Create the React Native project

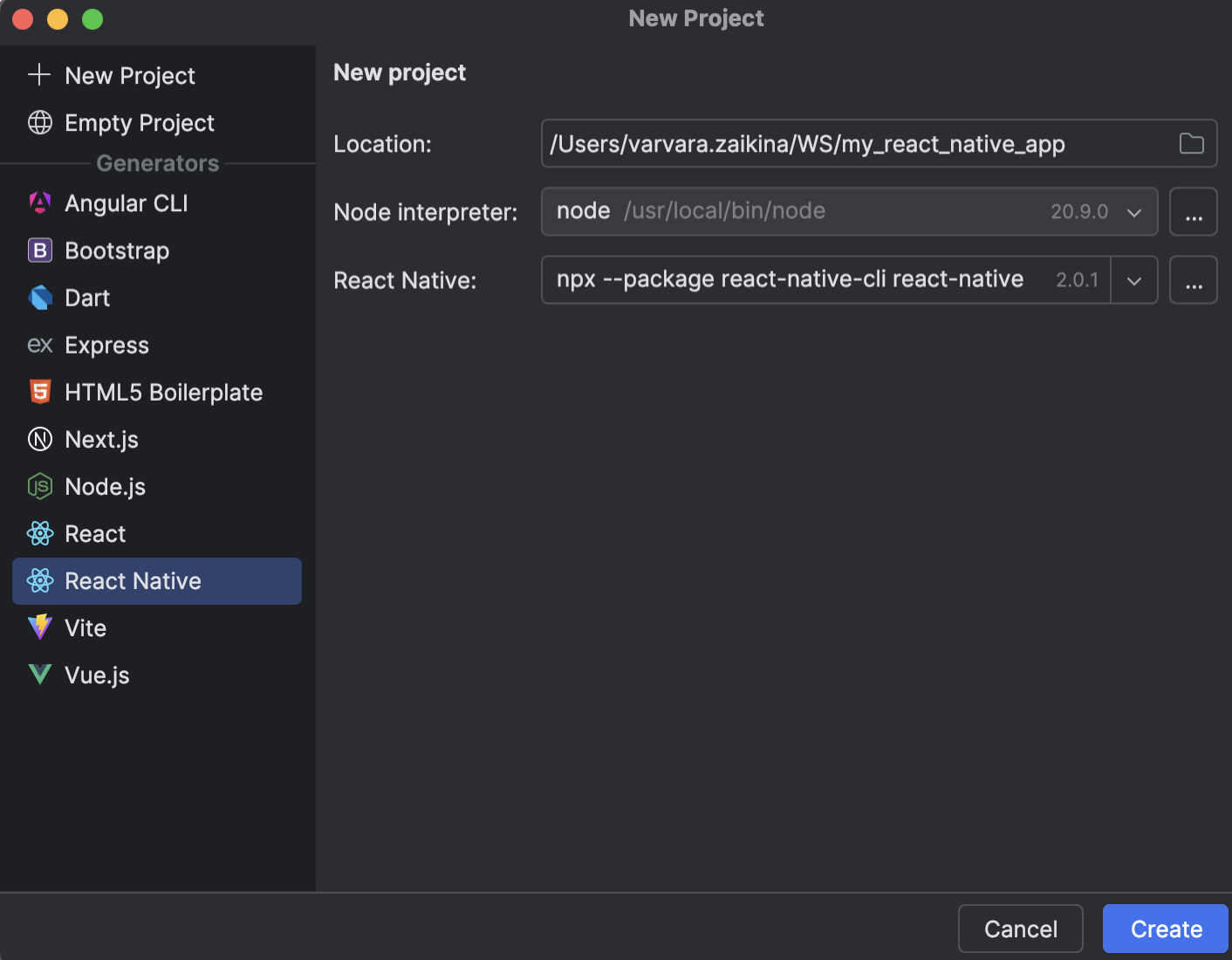coord(1165,929)
